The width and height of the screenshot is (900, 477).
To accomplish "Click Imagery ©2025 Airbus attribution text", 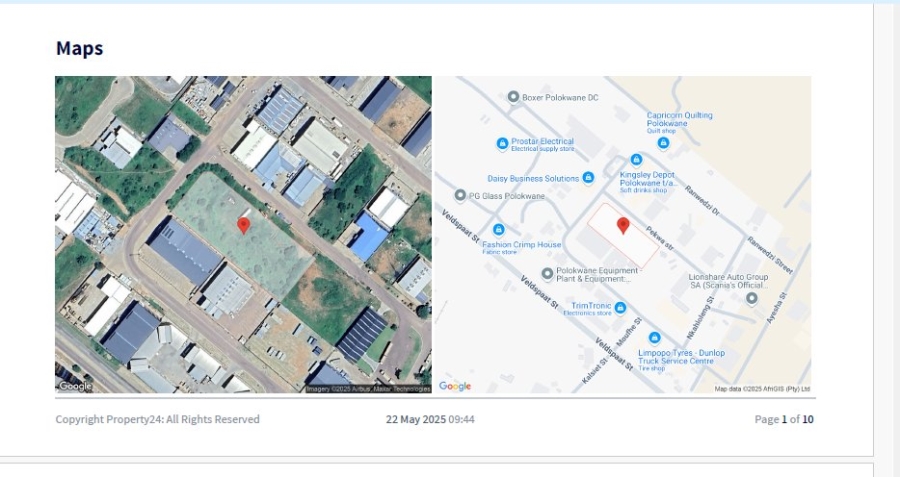I will [x=368, y=389].
